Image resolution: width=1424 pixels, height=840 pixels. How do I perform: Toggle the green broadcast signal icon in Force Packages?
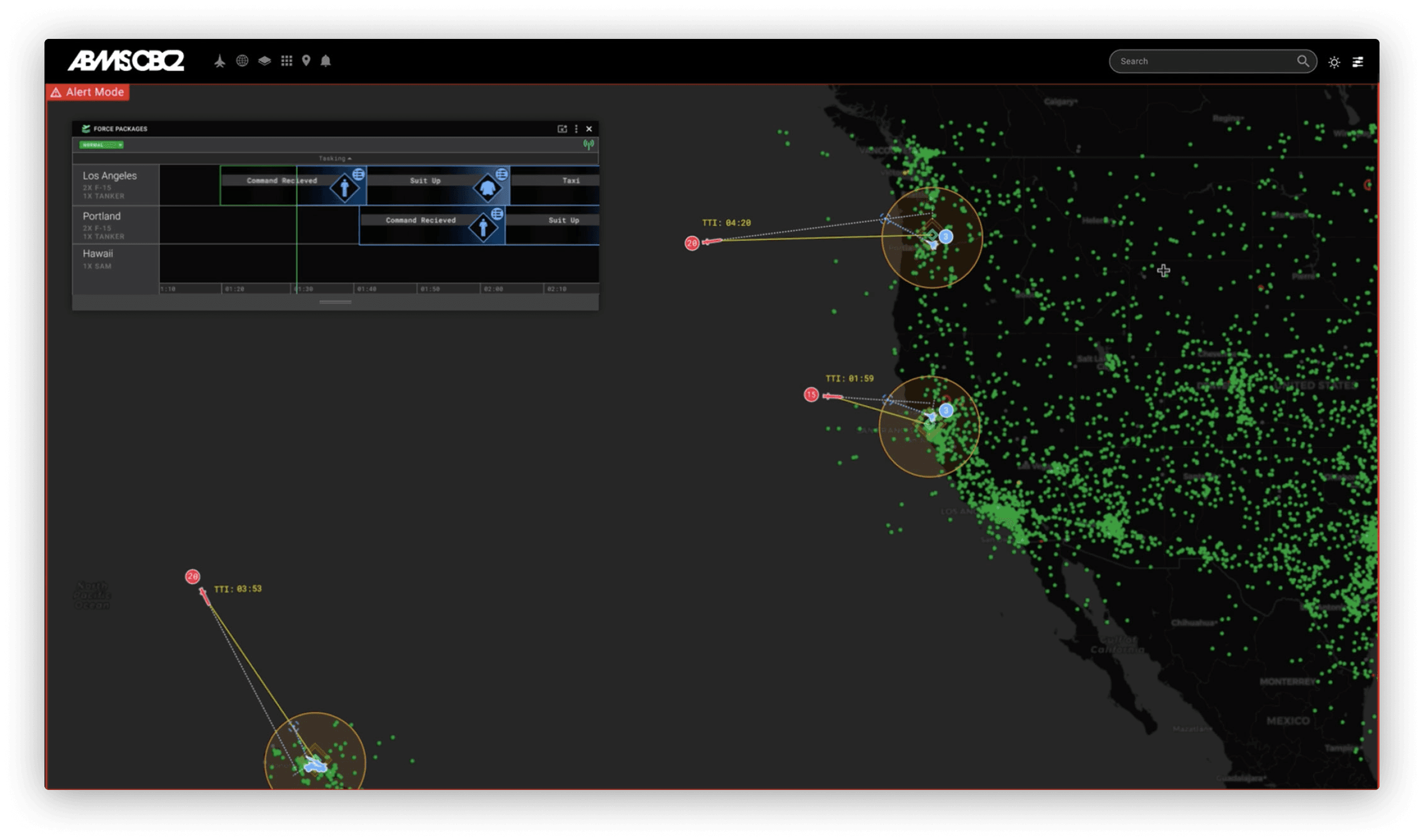tap(589, 145)
